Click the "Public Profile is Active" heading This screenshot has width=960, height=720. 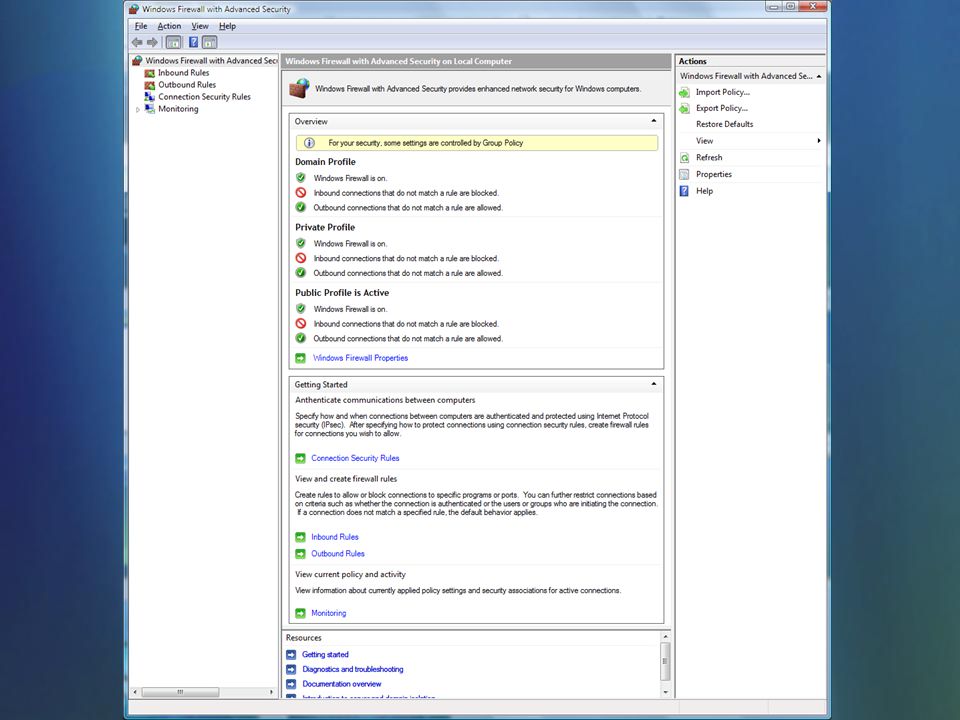342,293
